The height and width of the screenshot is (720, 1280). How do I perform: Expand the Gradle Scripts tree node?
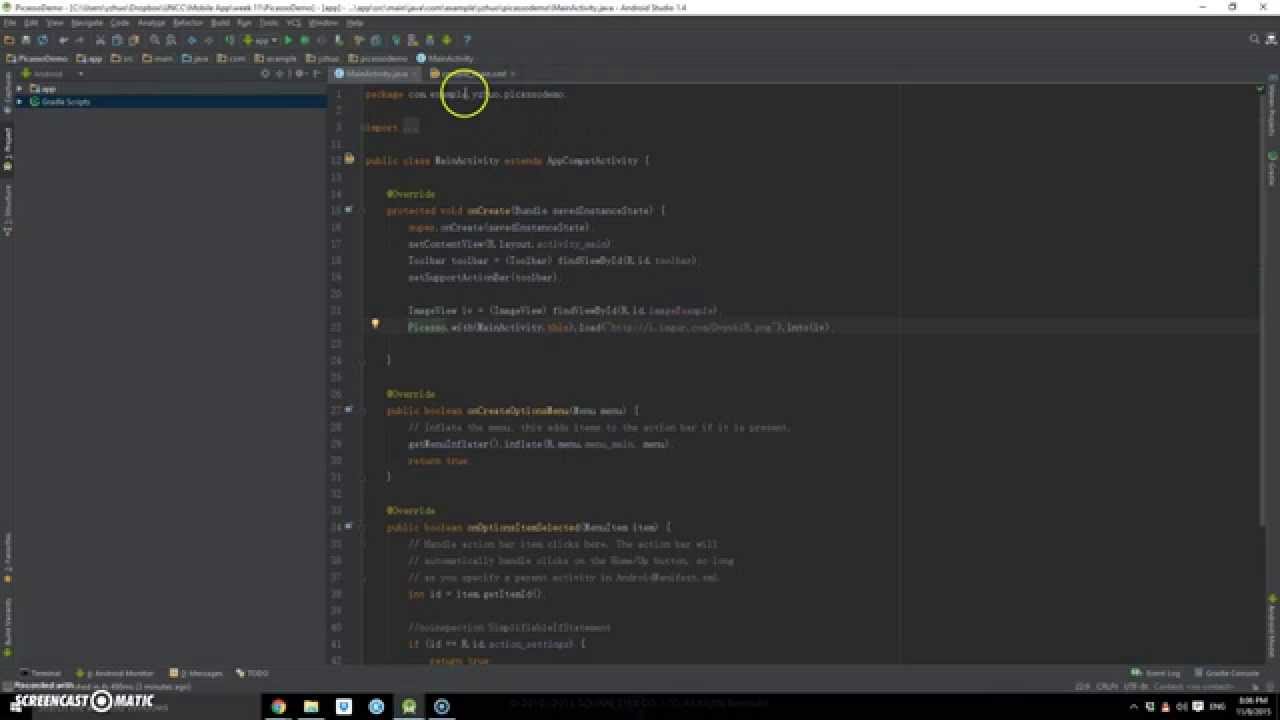pyautogui.click(x=19, y=101)
